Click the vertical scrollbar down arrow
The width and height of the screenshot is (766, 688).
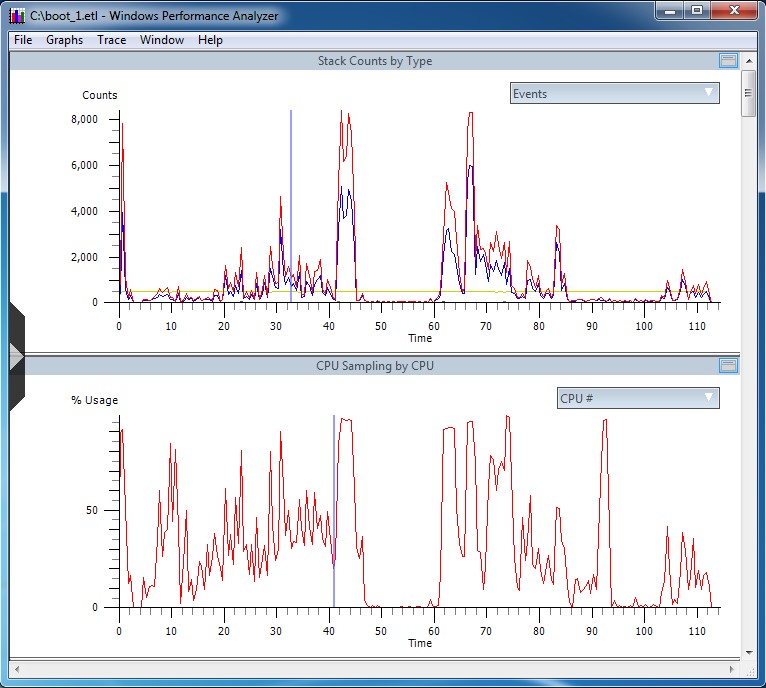click(748, 652)
